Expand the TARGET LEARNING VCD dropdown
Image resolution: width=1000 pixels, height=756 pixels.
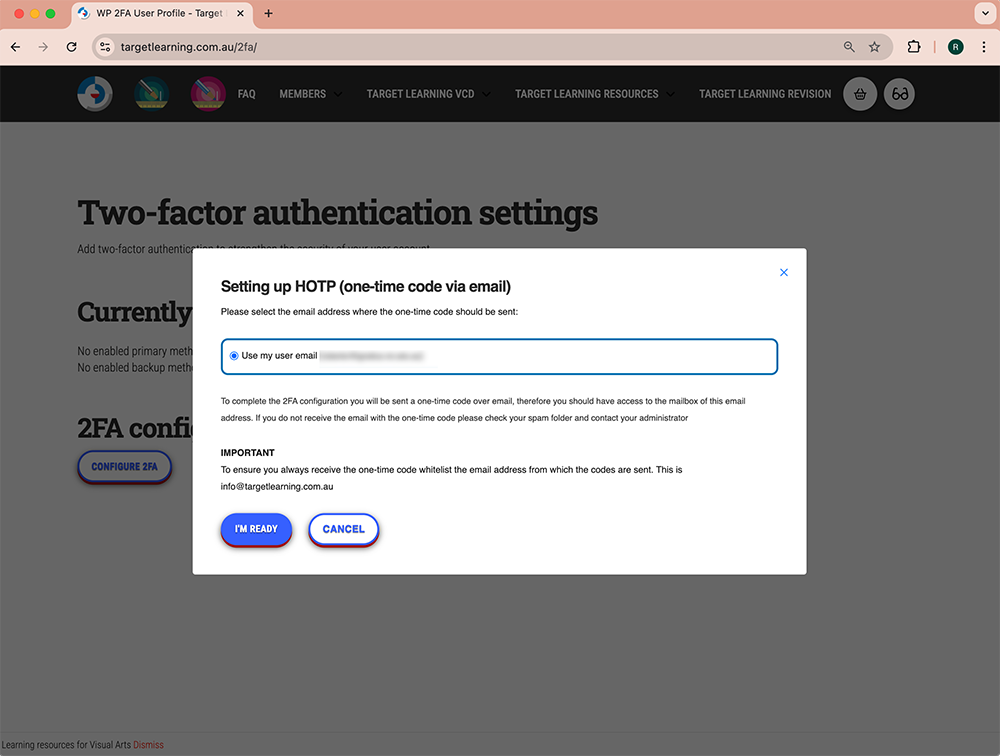click(428, 94)
